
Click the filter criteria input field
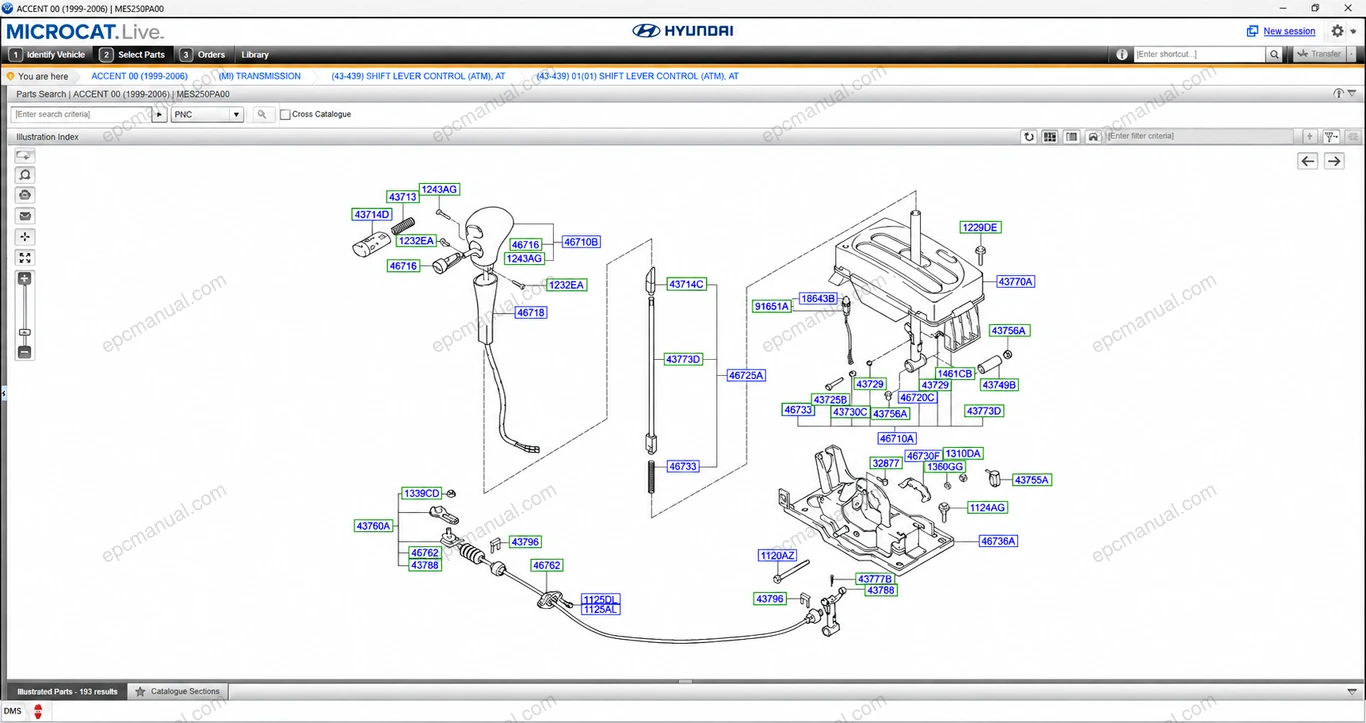1201,137
